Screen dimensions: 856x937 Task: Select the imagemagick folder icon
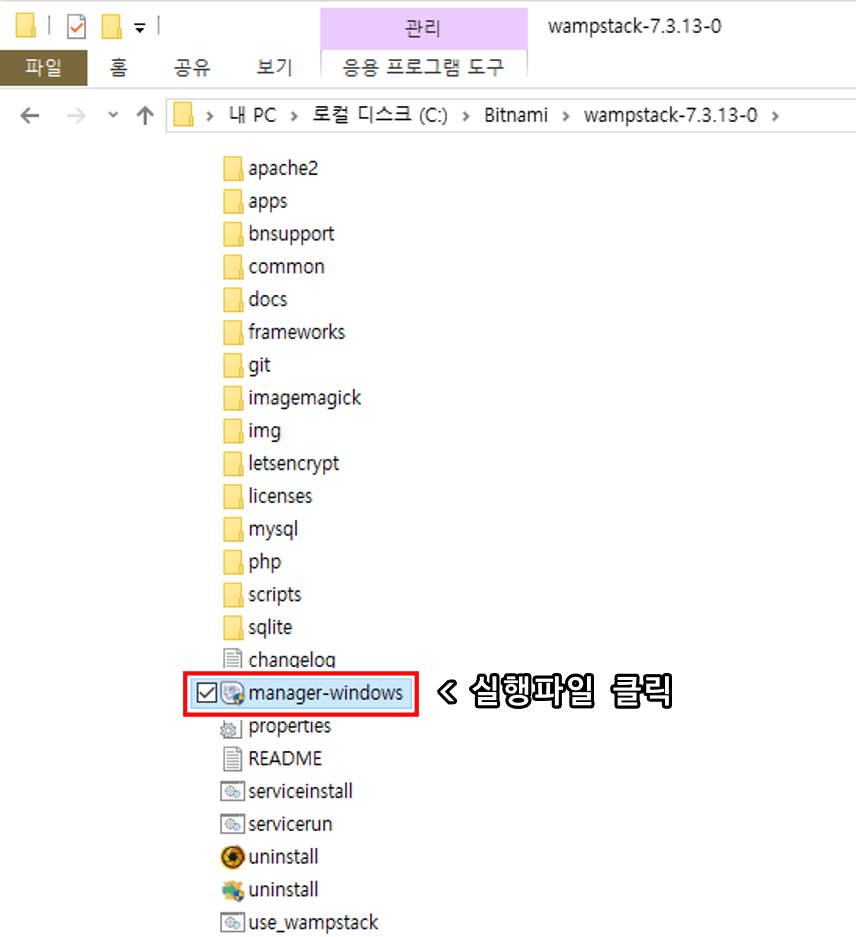[233, 399]
